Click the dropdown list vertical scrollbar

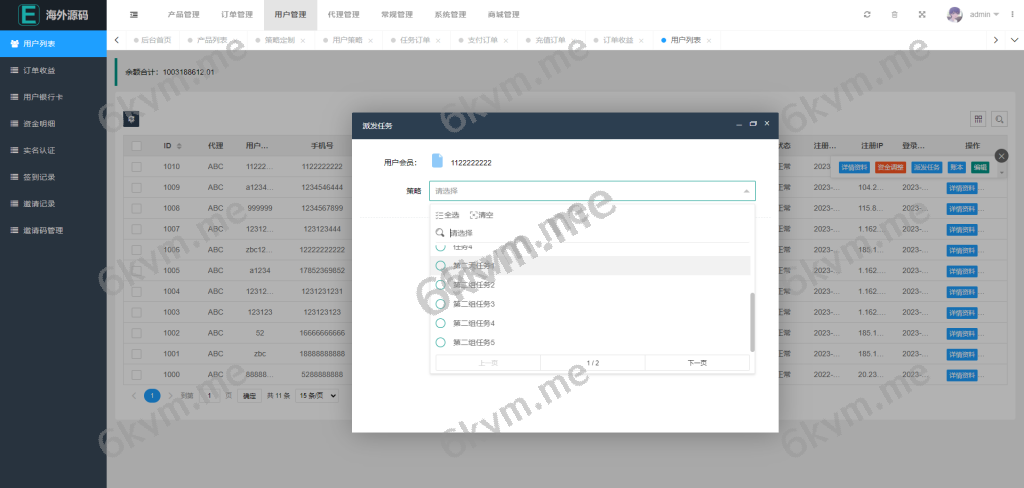click(752, 320)
